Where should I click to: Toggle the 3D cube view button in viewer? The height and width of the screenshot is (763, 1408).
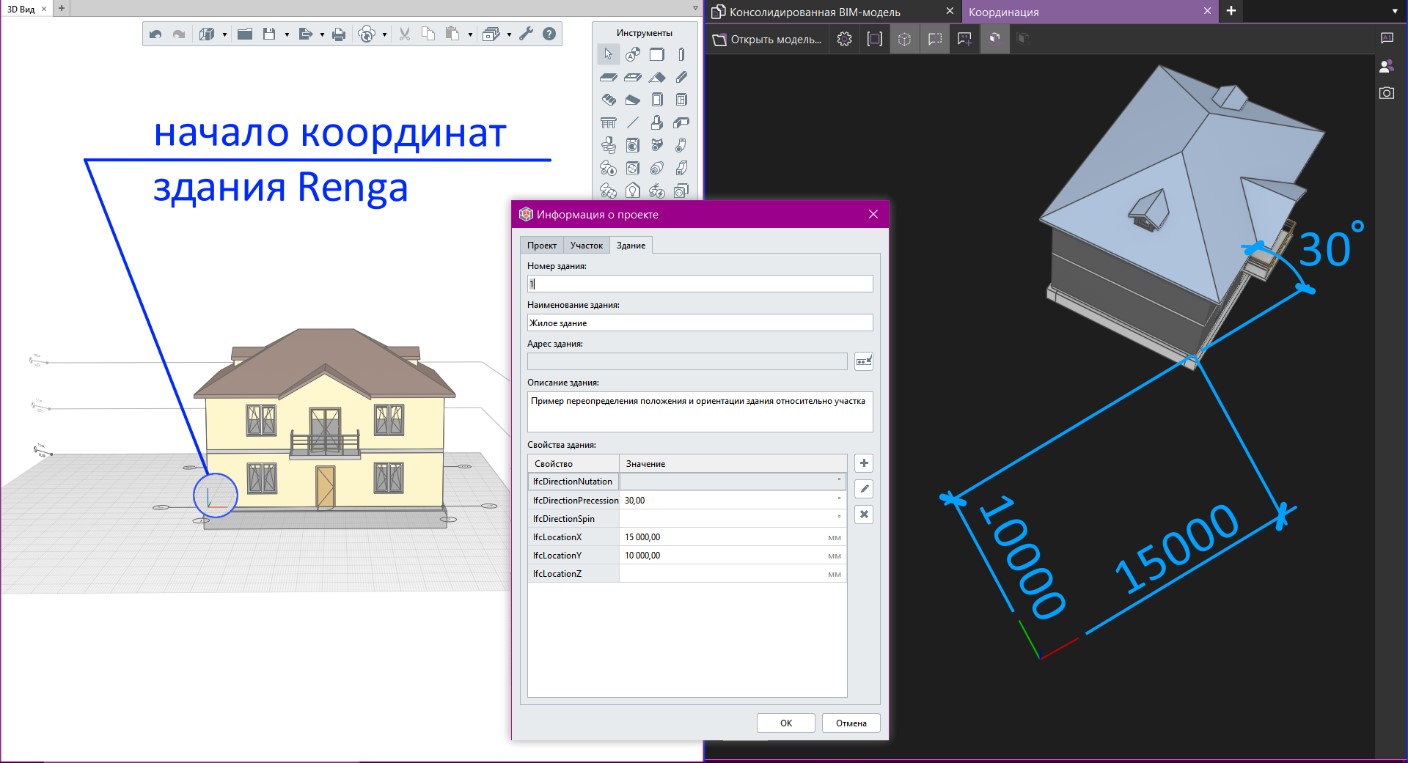tap(904, 39)
